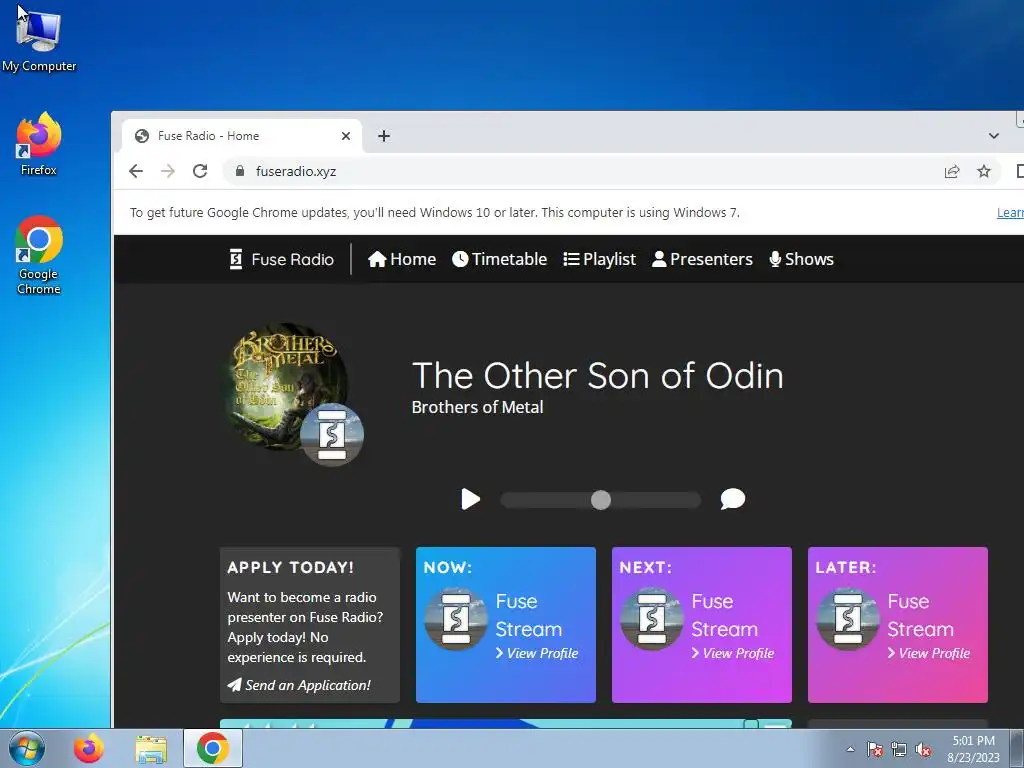Open Windows Explorer from the taskbar
The image size is (1024, 768).
click(x=151, y=748)
